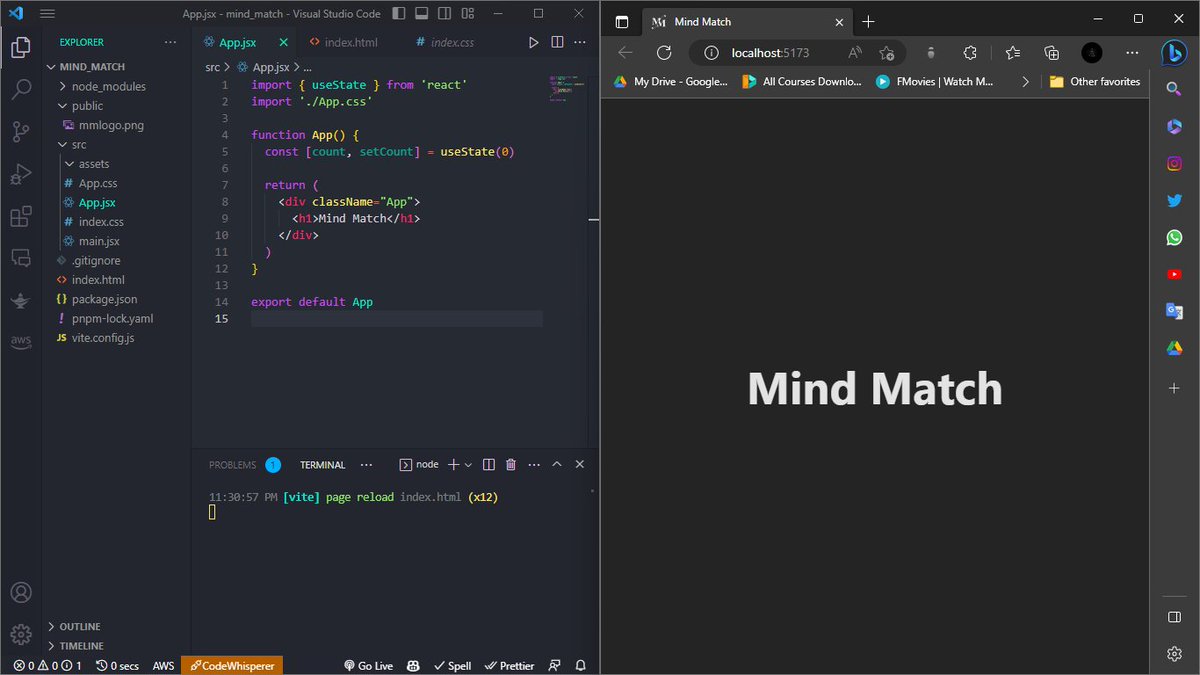Open Explorer views and more actions ellipsis
Viewport: 1200px width, 675px height.
pyautogui.click(x=171, y=43)
